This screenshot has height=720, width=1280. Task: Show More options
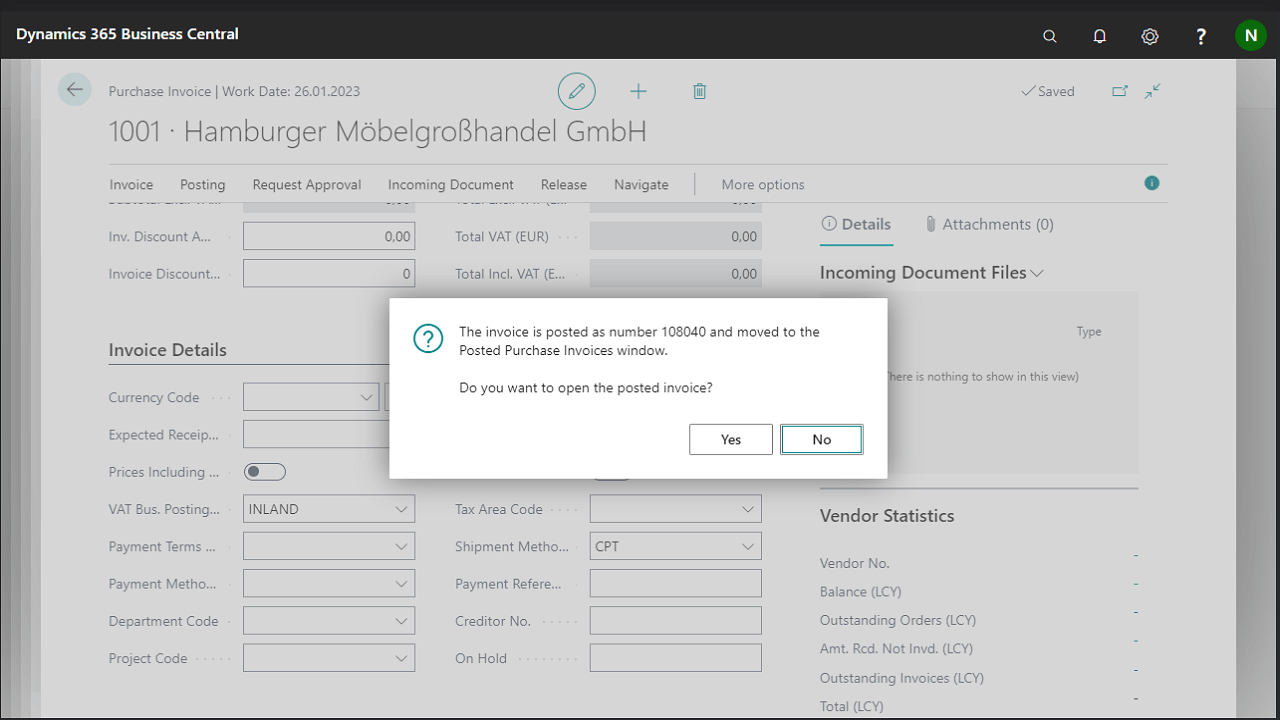[x=763, y=184]
